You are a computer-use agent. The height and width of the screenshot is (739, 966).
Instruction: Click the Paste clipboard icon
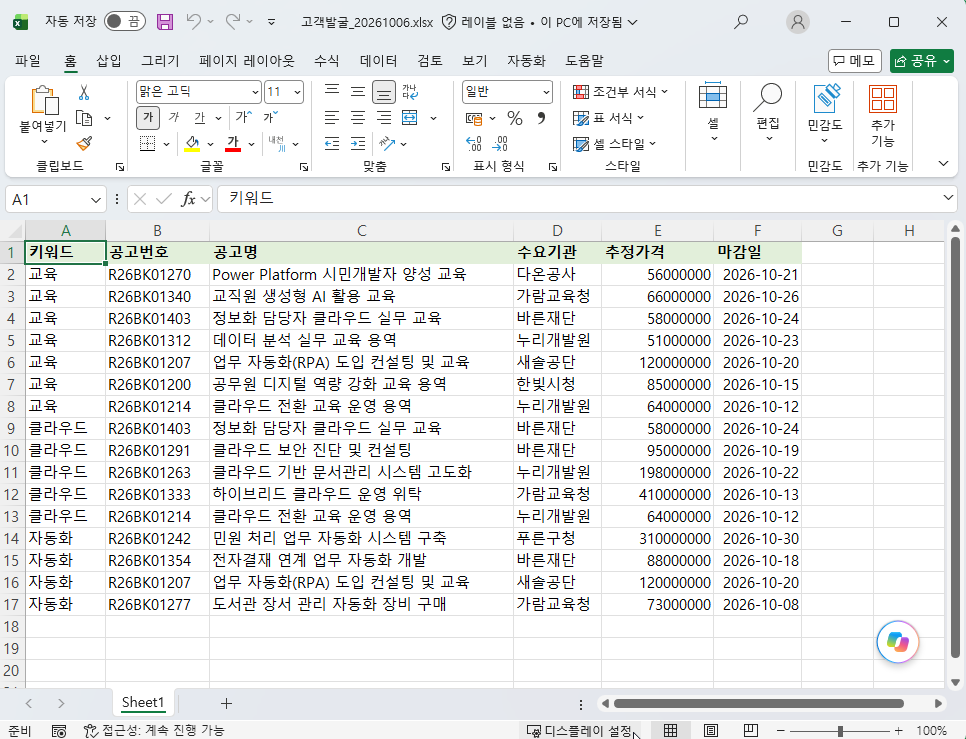tap(44, 100)
